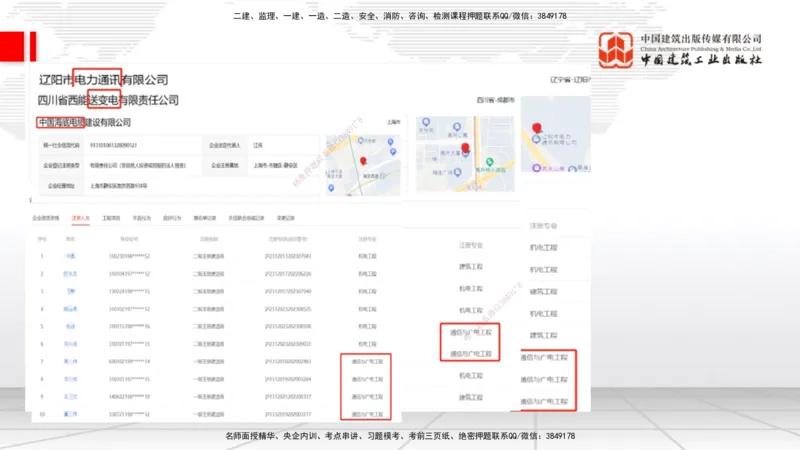Click the 上海市 location label above the map

coord(393,122)
